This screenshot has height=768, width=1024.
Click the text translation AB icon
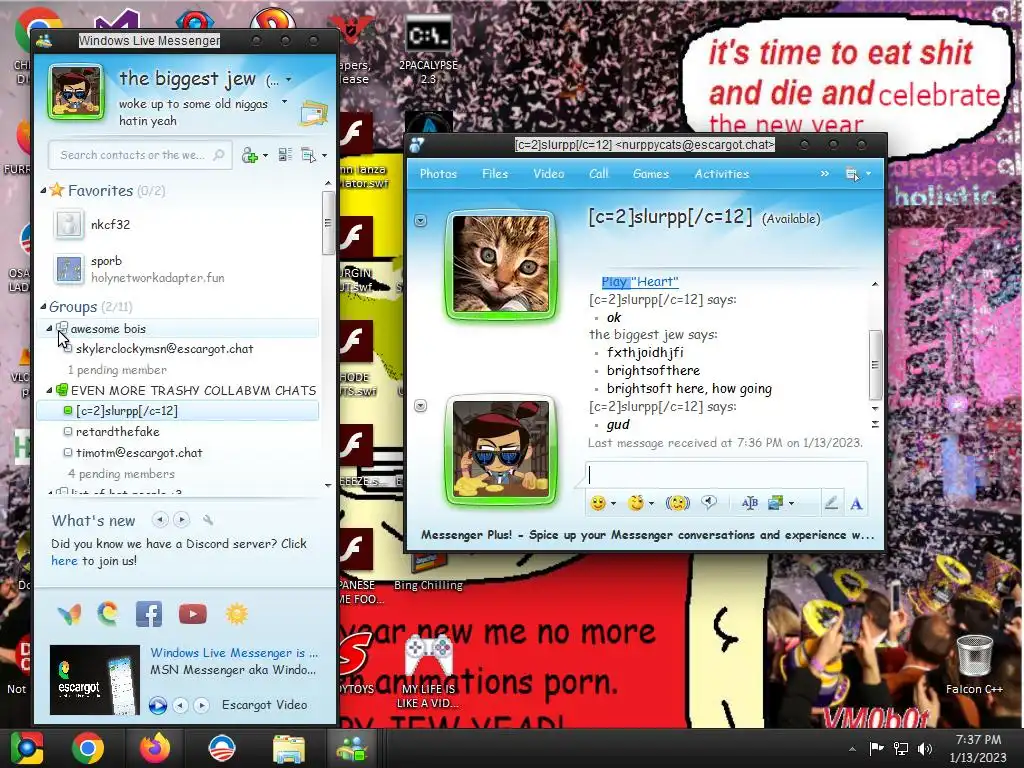tap(750, 503)
